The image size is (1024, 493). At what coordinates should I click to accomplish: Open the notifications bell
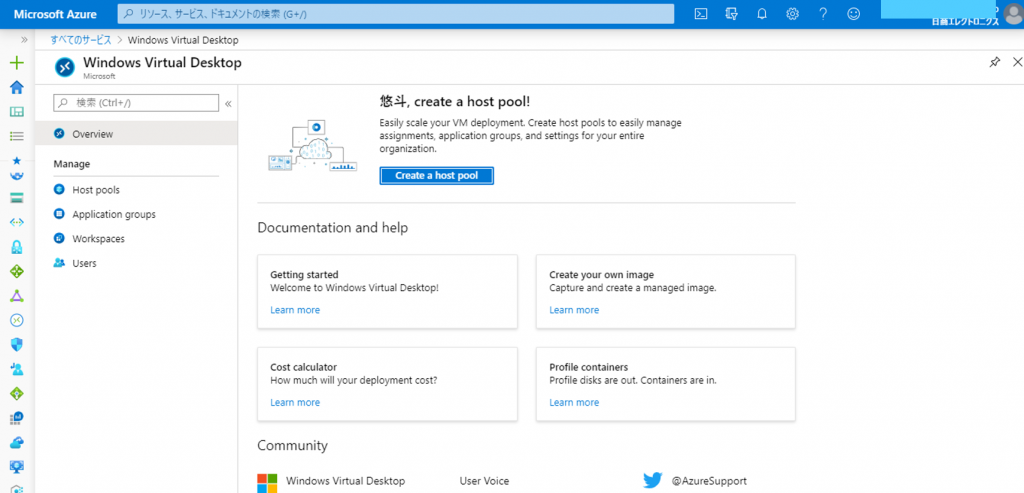pos(761,14)
